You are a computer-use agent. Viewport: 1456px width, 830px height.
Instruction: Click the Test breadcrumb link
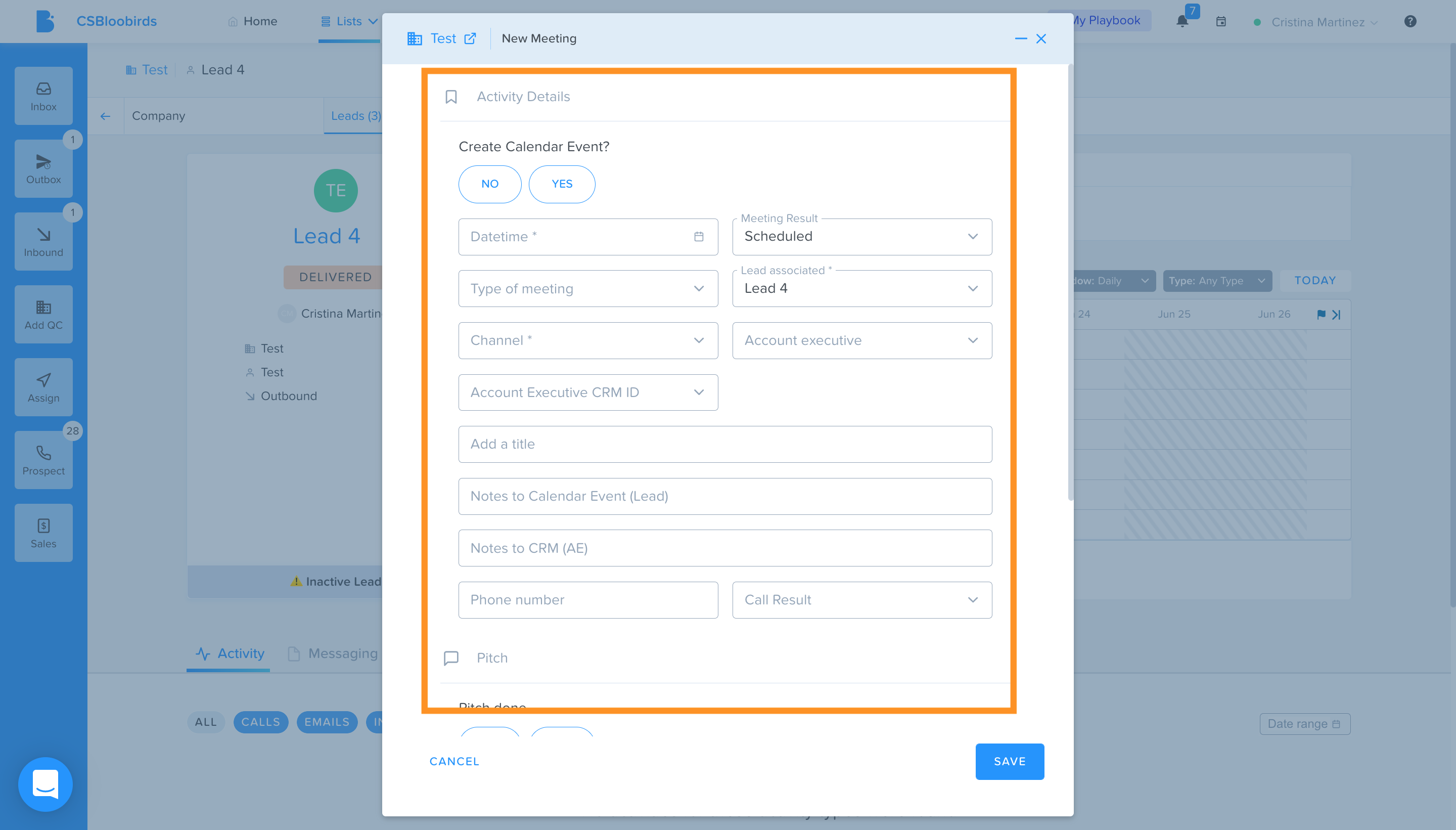pos(154,70)
